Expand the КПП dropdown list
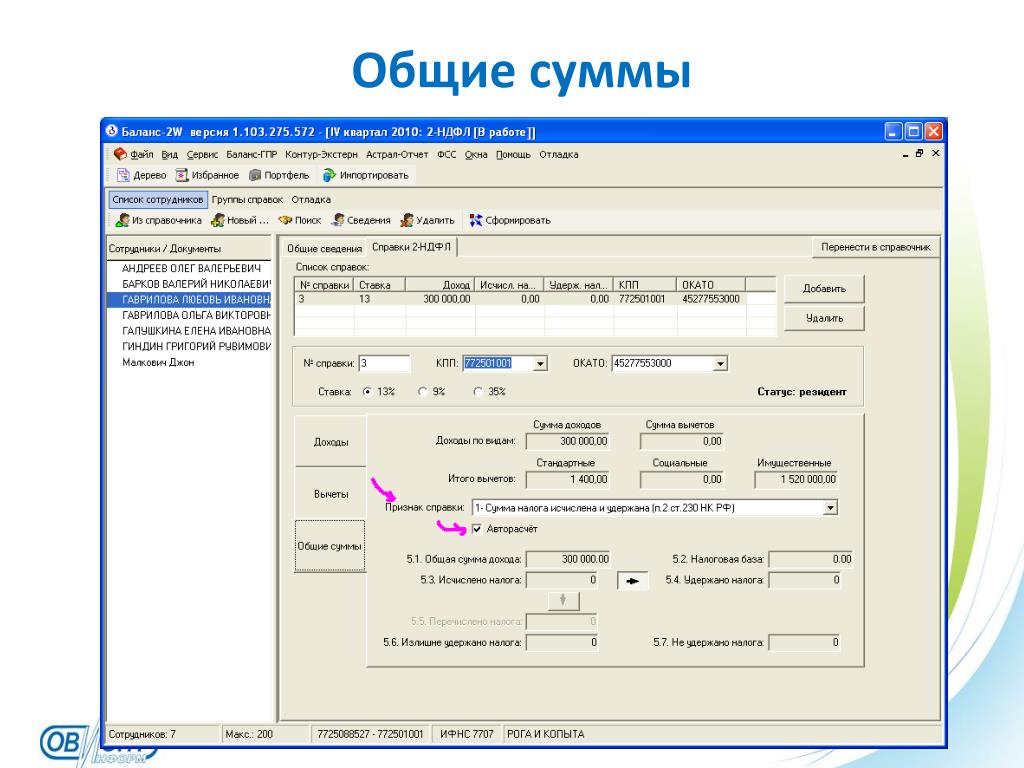The width and height of the screenshot is (1024, 768). [x=541, y=364]
